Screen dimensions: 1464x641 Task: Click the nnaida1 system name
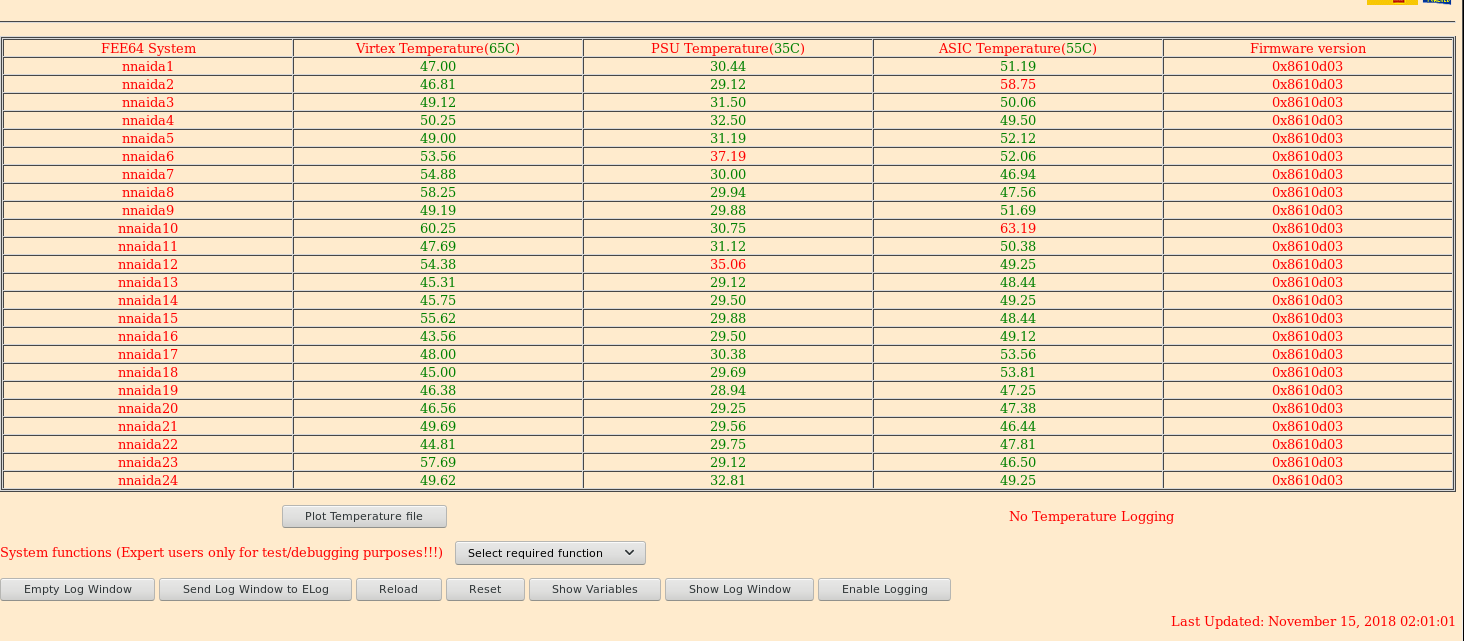pyautogui.click(x=148, y=66)
